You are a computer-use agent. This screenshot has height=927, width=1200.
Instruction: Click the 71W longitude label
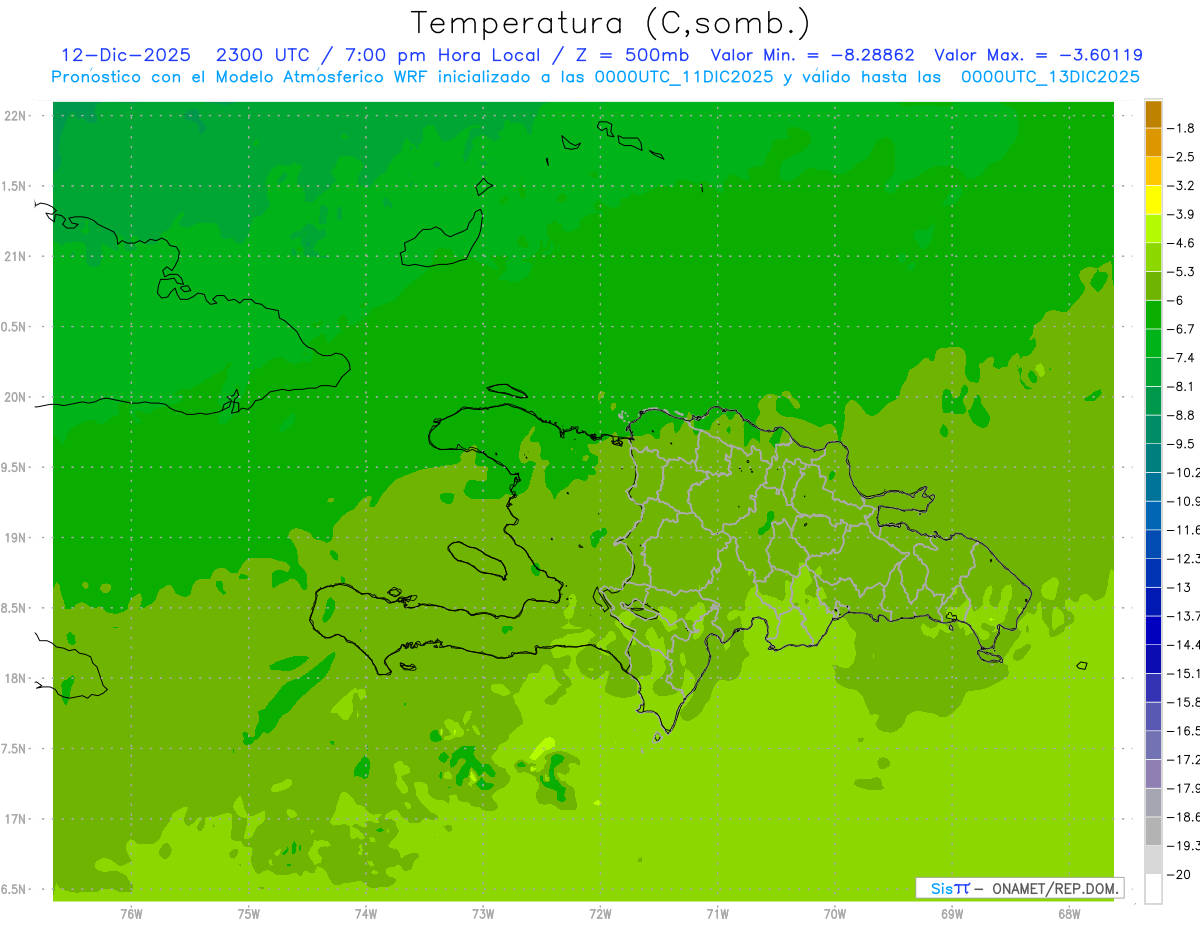coord(717,913)
